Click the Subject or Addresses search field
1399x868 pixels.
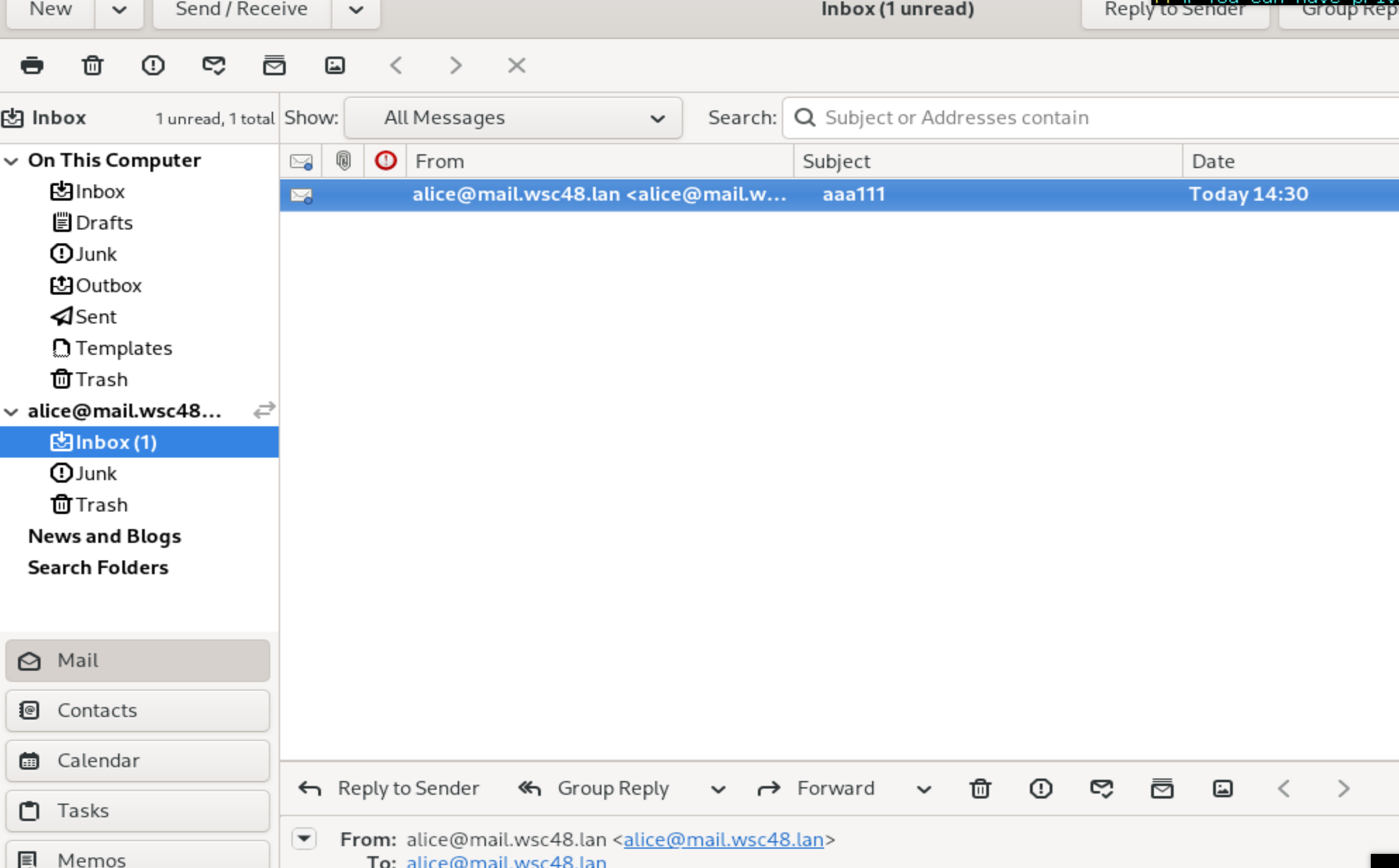click(1091, 118)
